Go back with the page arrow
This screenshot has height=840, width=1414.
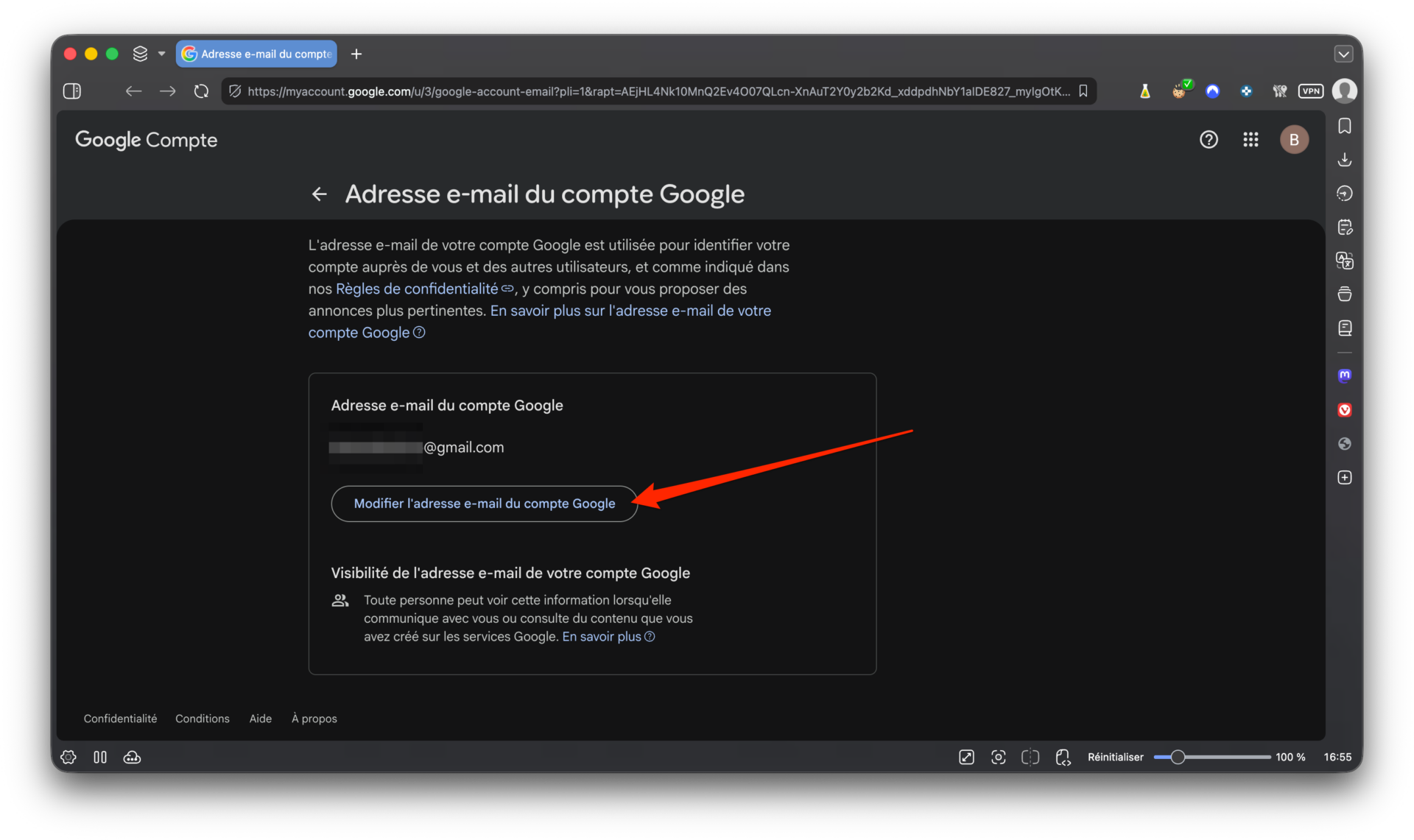319,194
